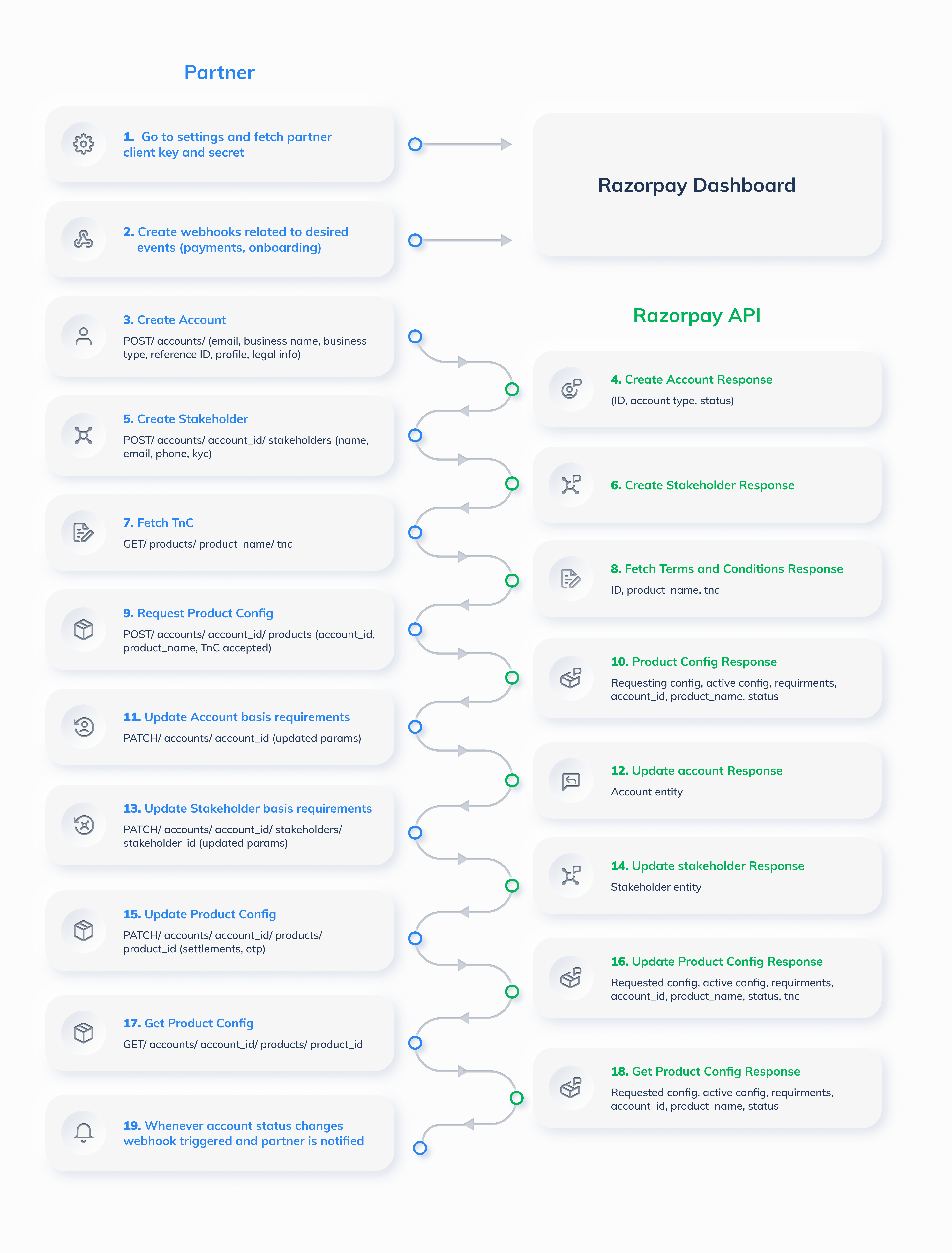Click the Update stakeholder Response icon

tap(571, 876)
